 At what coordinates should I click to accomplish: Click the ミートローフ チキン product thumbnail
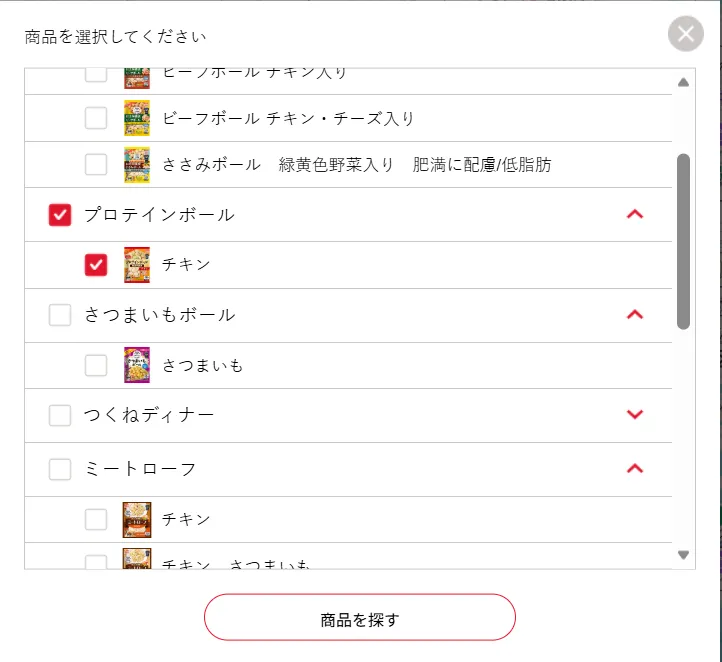137,519
